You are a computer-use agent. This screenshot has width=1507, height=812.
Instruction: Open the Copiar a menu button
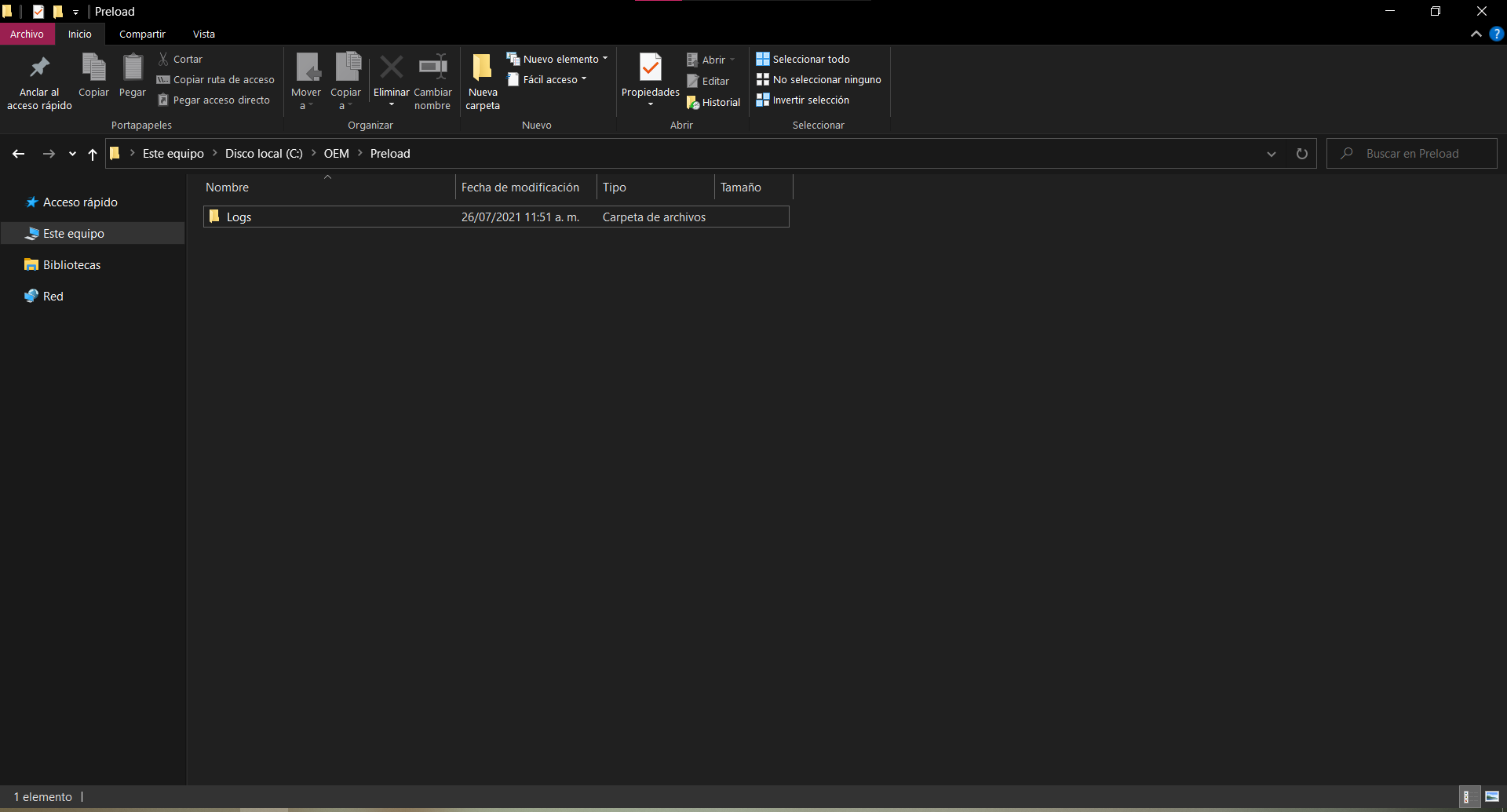(x=345, y=82)
